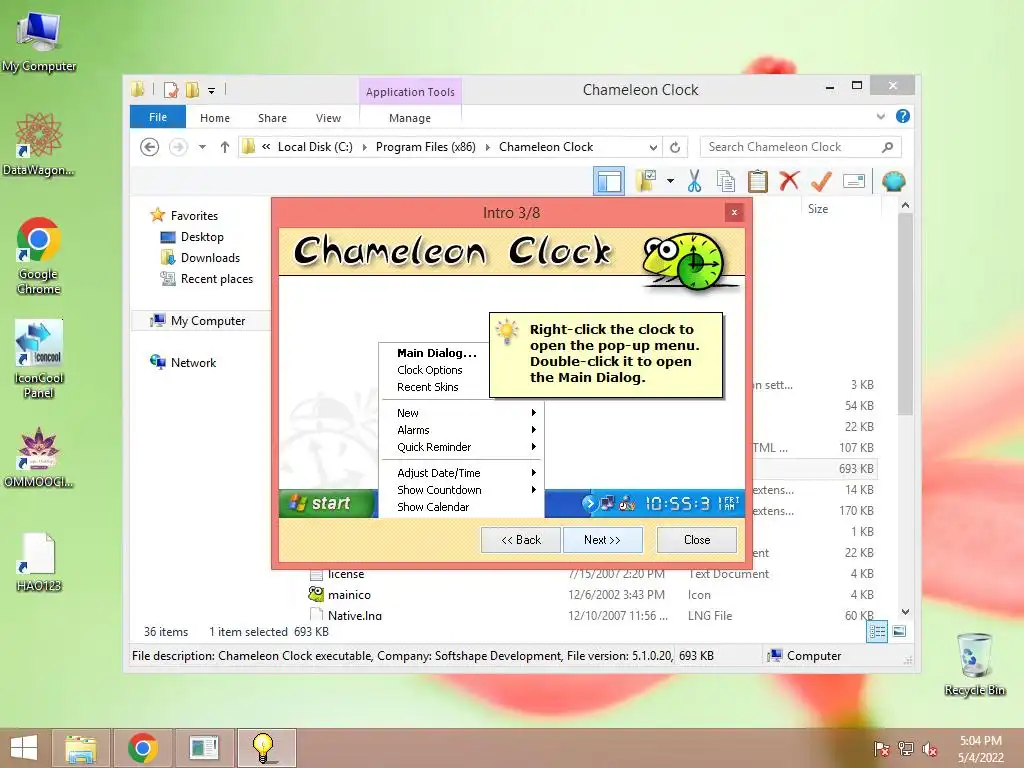The image size is (1024, 768).
Task: Switch to large icons view at bottom right
Action: (x=899, y=631)
